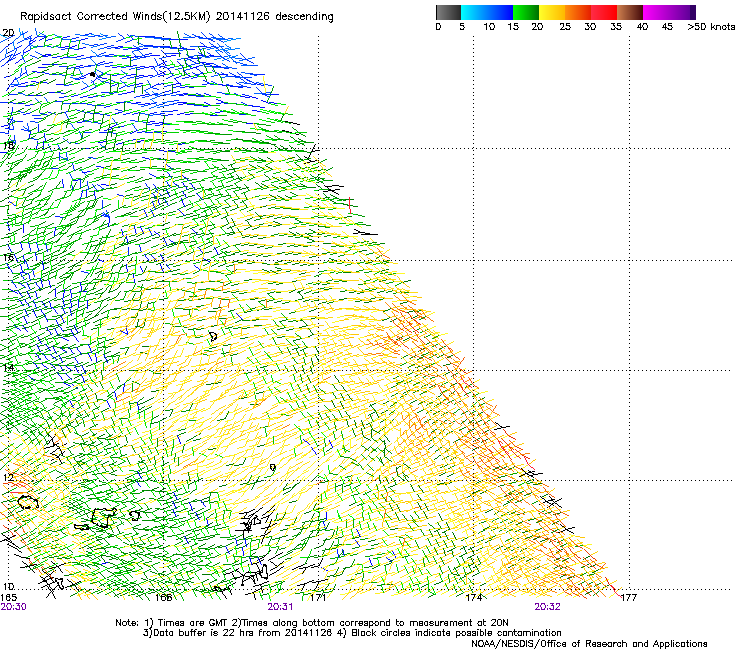The width and height of the screenshot is (740, 650).
Task: Click the longitude label '177' at bottom
Action: [629, 597]
